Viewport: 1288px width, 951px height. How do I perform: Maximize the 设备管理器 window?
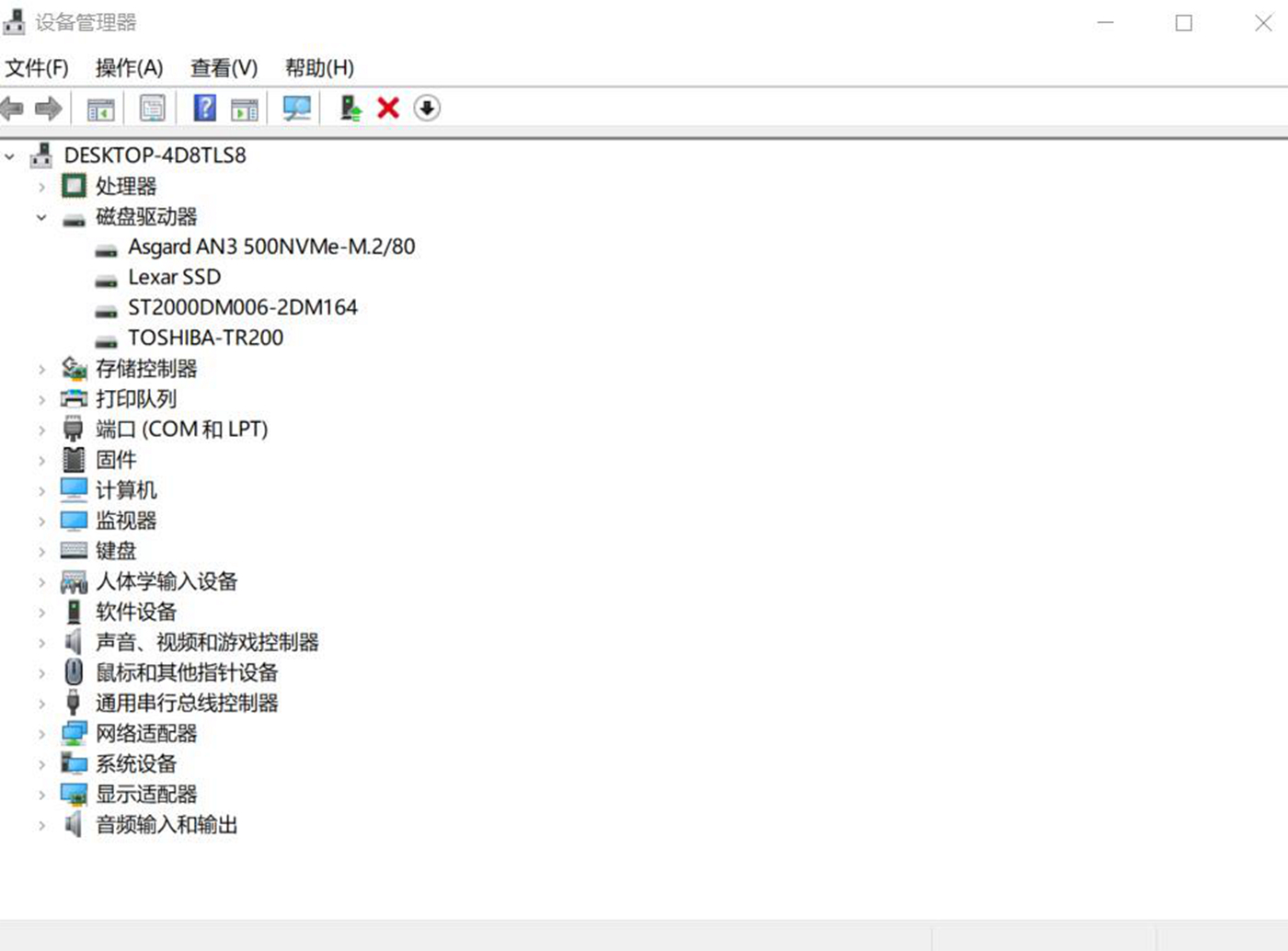pyautogui.click(x=1184, y=23)
